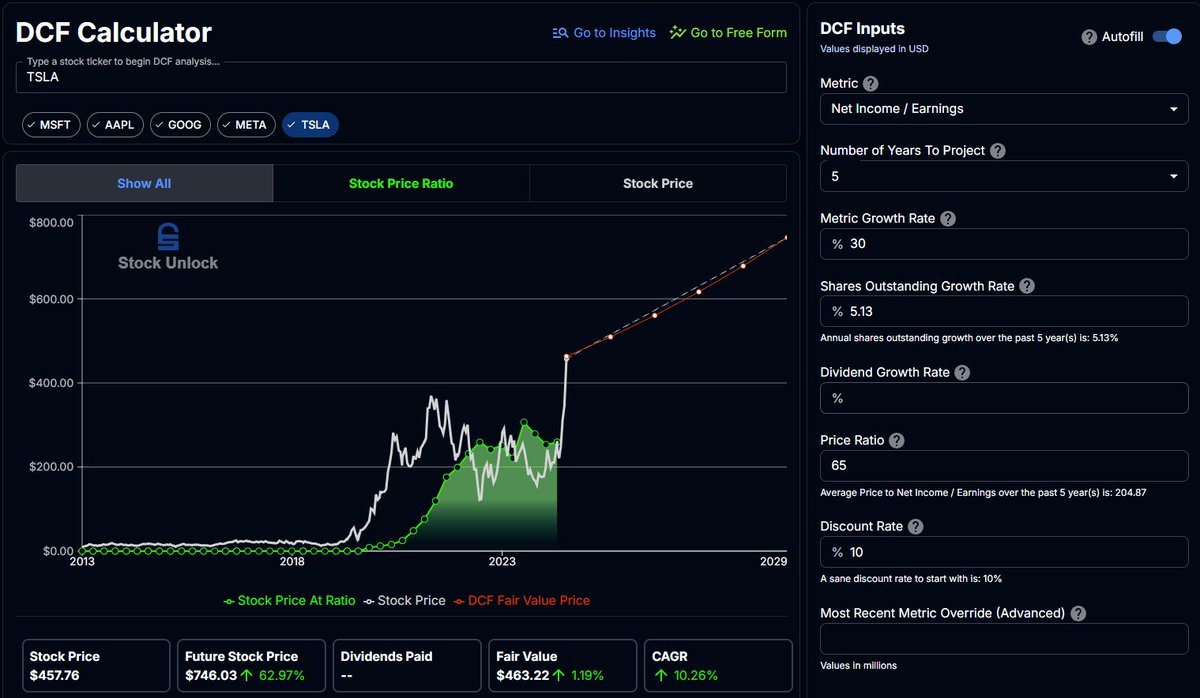Image resolution: width=1200 pixels, height=698 pixels.
Task: Click the Most Recent Metric Override input
Action: [x=1004, y=640]
